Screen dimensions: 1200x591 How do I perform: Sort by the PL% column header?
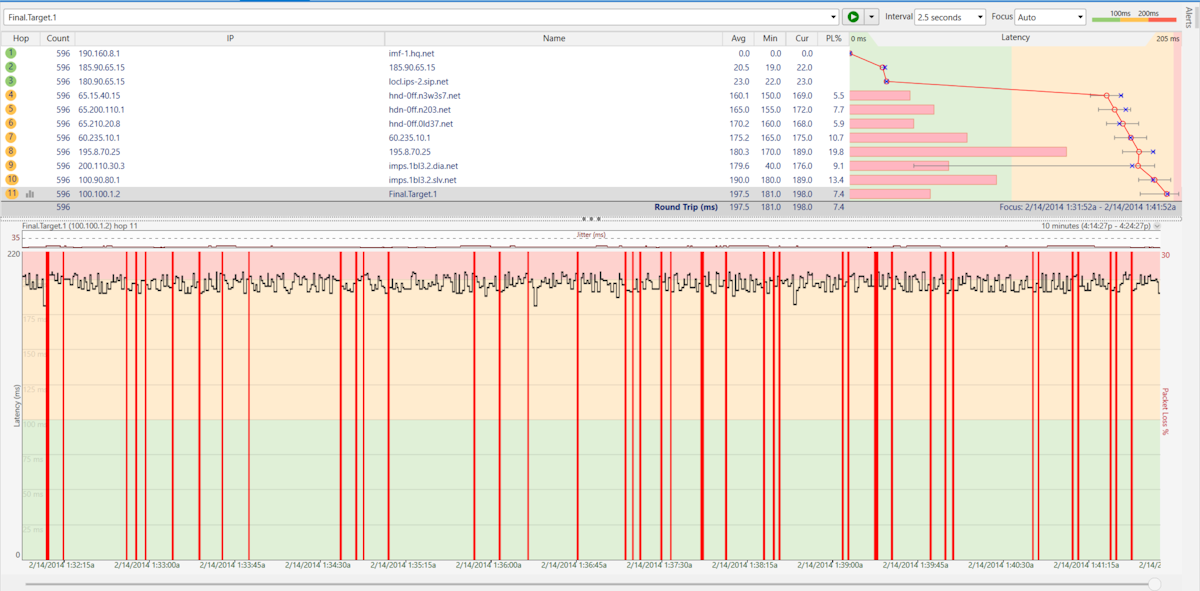834,38
